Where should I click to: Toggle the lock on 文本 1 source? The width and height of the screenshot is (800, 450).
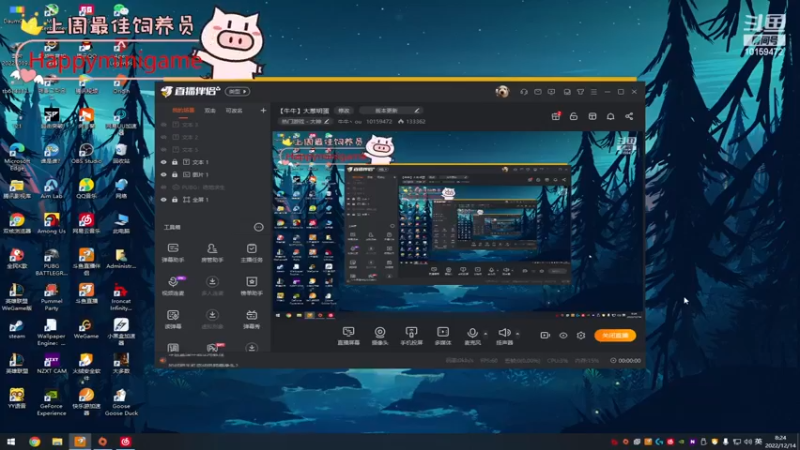pos(174,162)
